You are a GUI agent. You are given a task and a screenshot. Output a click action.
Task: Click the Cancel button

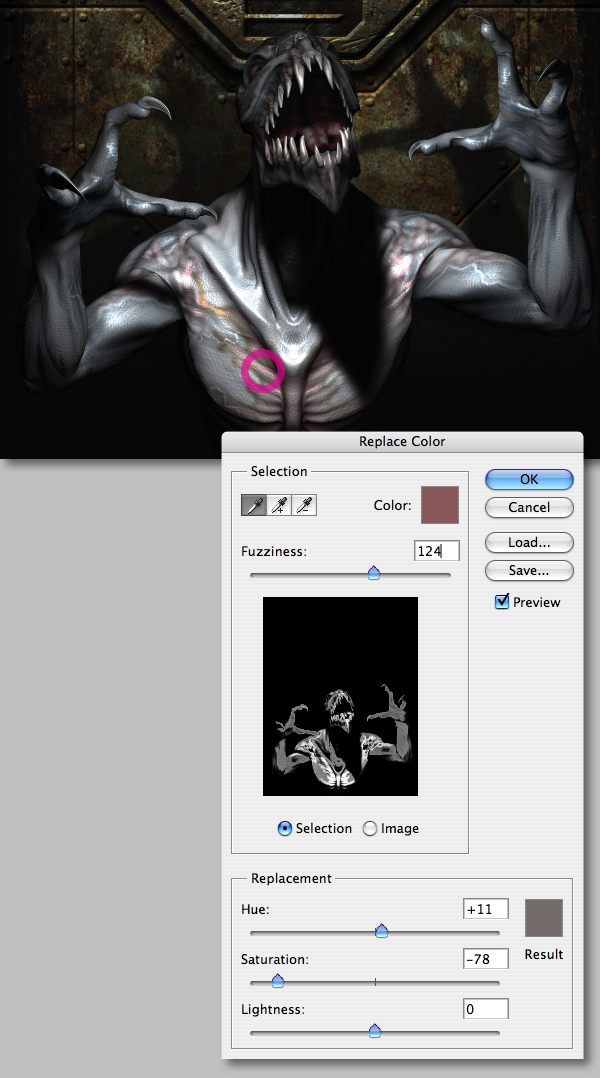click(x=529, y=507)
